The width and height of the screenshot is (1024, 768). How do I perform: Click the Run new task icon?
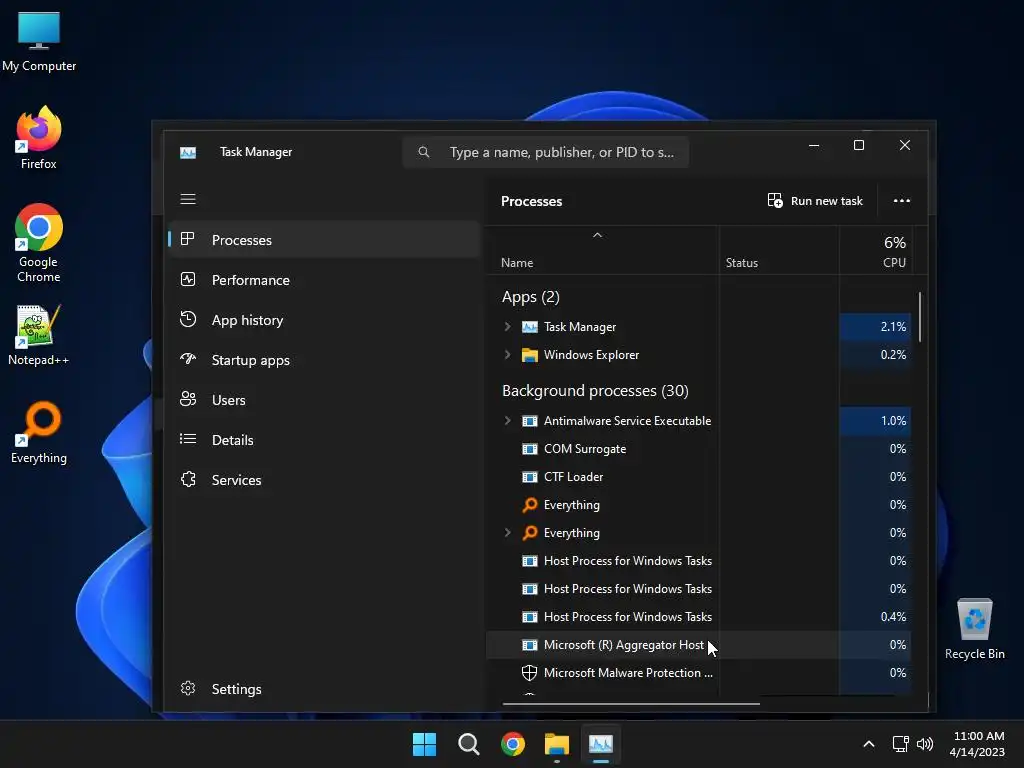pyautogui.click(x=775, y=200)
